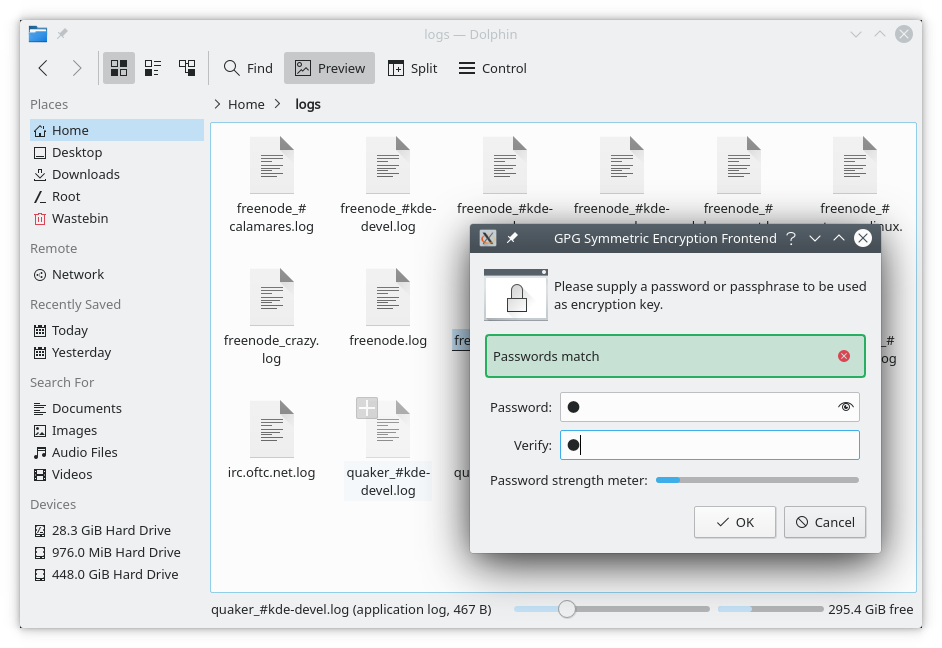Click the Verify password field

coord(710,445)
